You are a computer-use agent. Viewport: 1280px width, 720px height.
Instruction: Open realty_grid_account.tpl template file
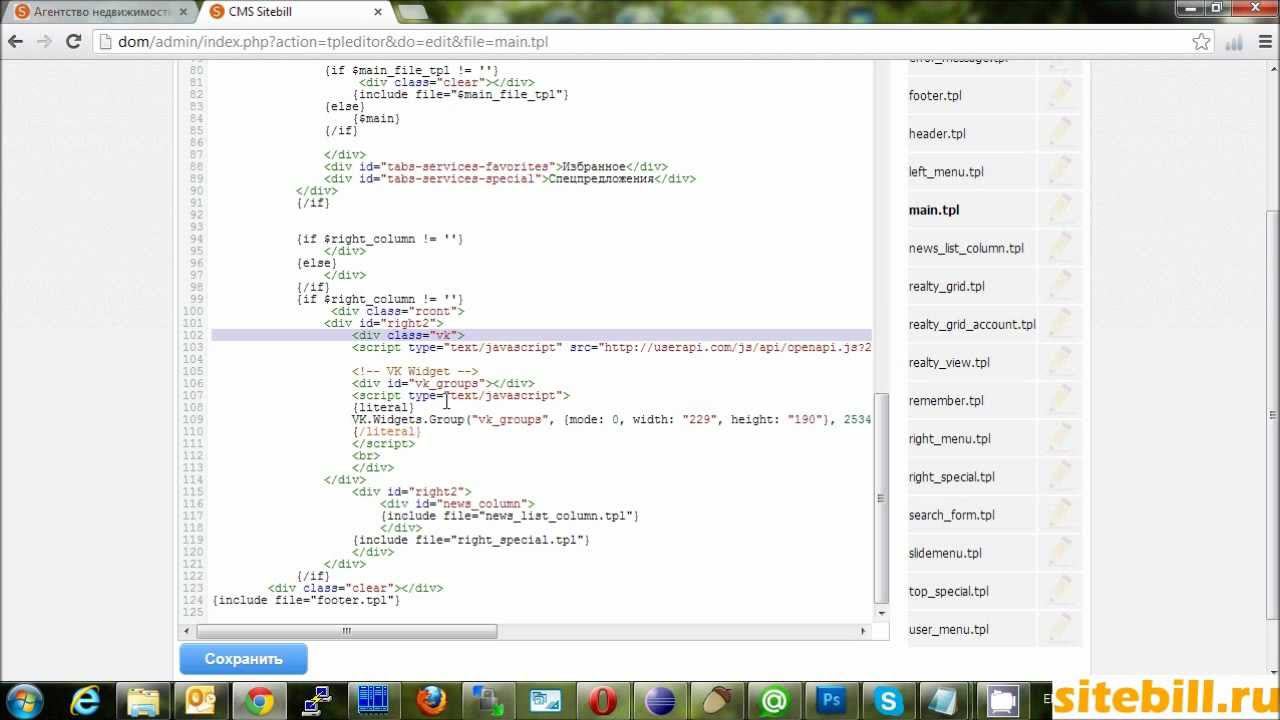pos(972,324)
